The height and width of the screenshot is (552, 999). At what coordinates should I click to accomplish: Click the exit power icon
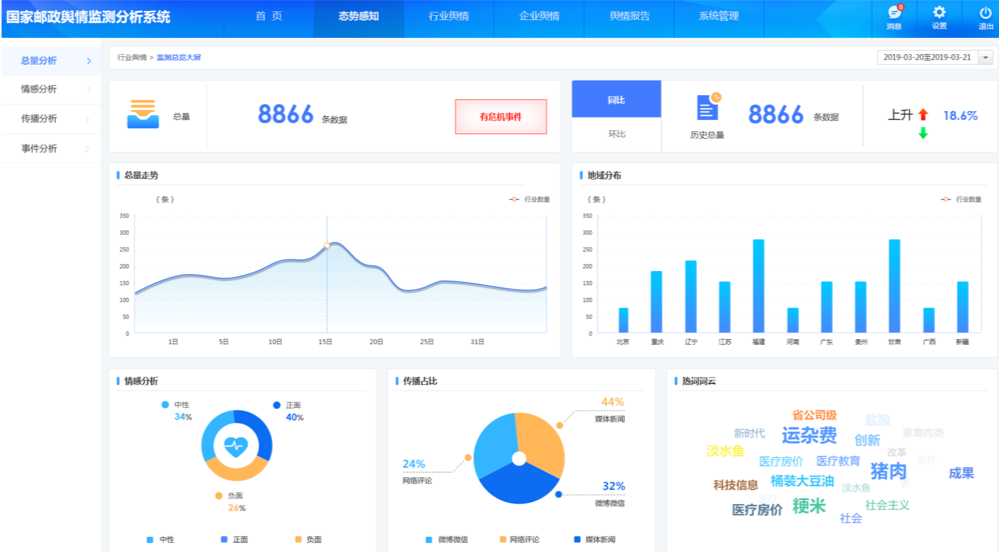pyautogui.click(x=985, y=13)
